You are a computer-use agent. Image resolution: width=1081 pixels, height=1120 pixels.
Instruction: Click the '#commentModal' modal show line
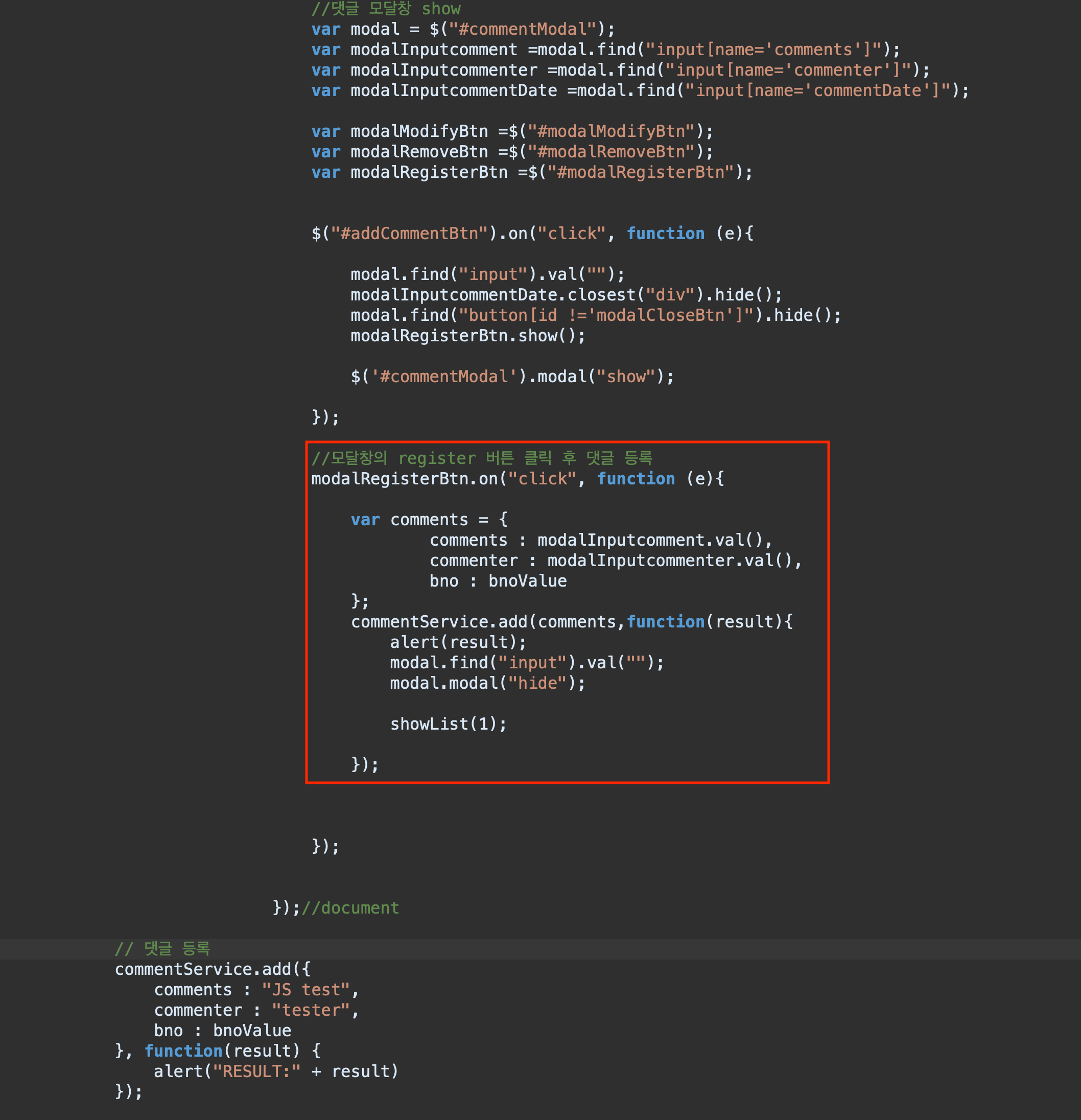(511, 377)
